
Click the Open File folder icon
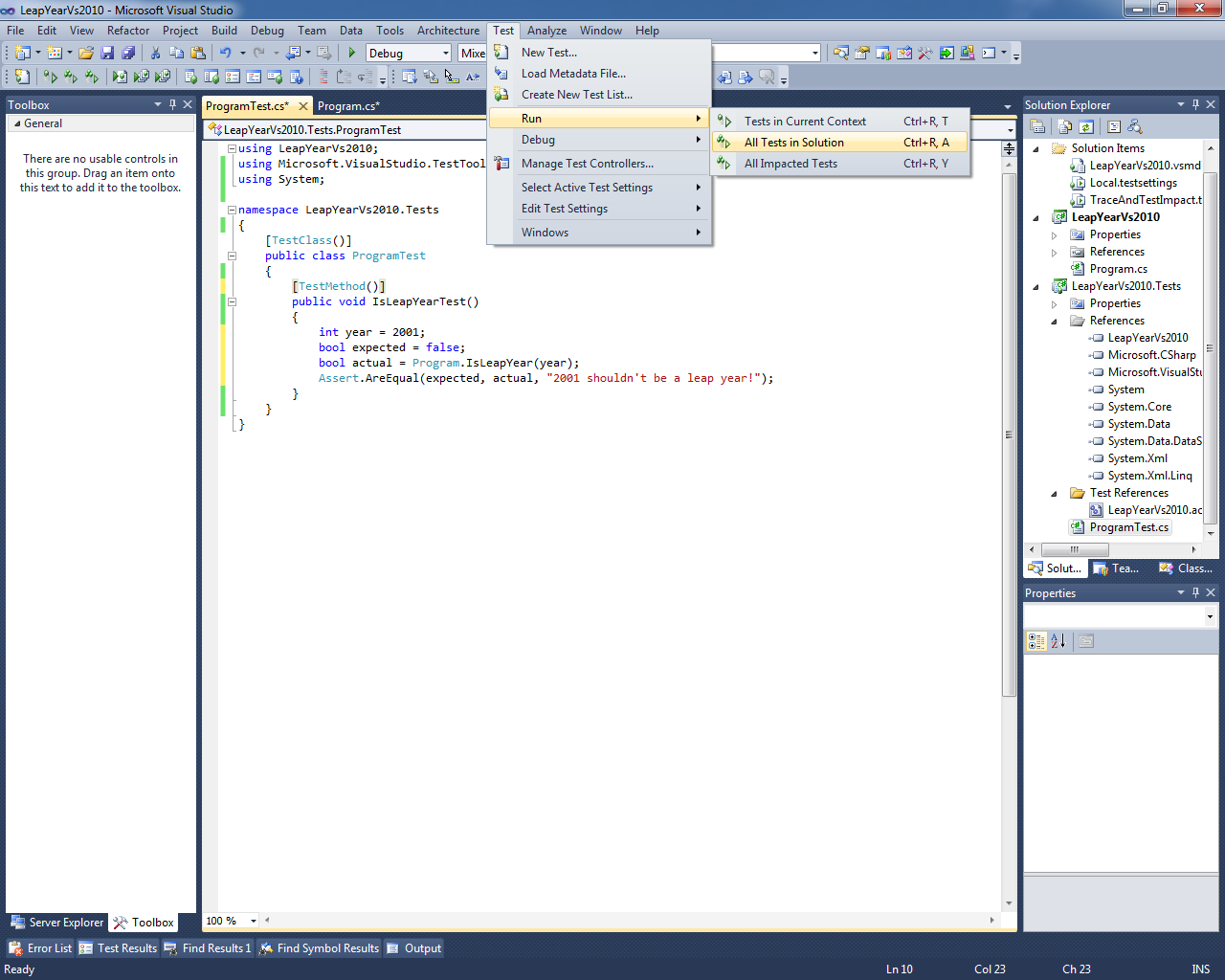tap(86, 54)
